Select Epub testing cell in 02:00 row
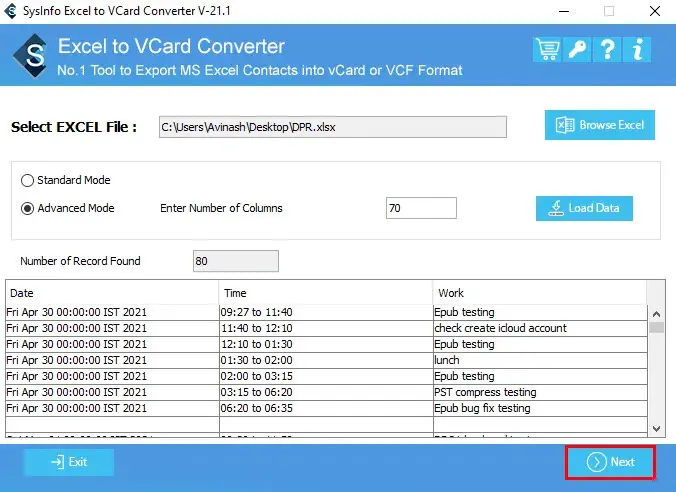 tap(540, 376)
